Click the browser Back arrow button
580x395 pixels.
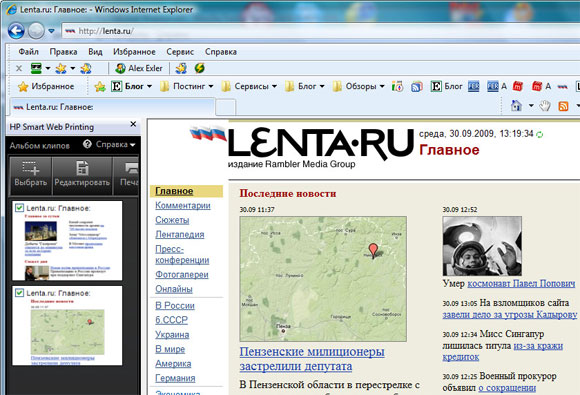(16, 31)
